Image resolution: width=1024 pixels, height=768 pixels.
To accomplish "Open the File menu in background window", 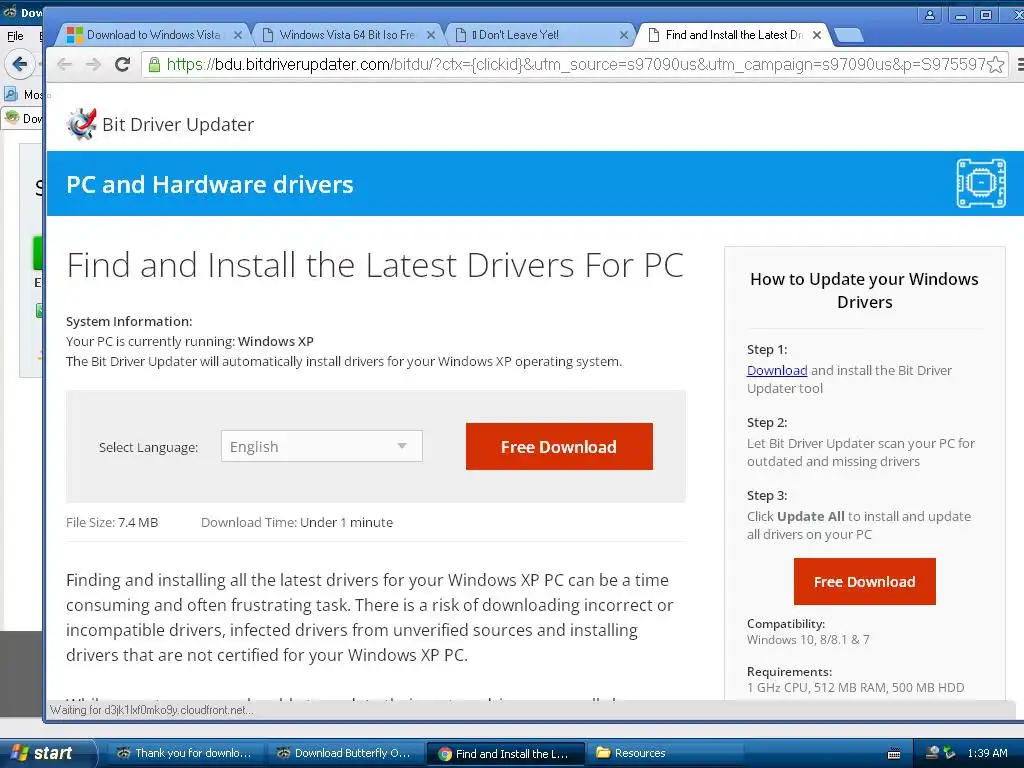I will 15,36.
